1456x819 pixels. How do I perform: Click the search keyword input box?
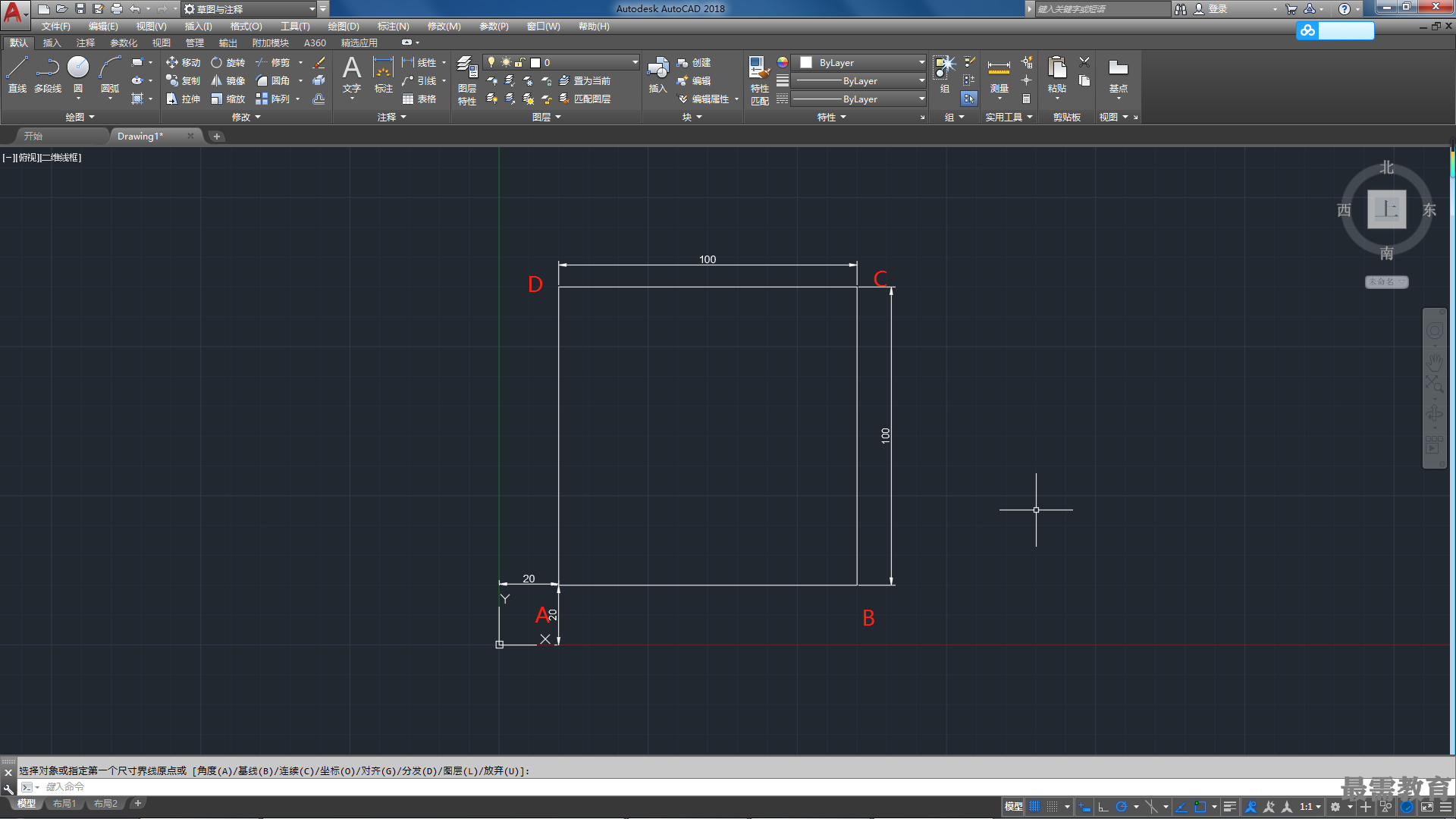[1103, 8]
